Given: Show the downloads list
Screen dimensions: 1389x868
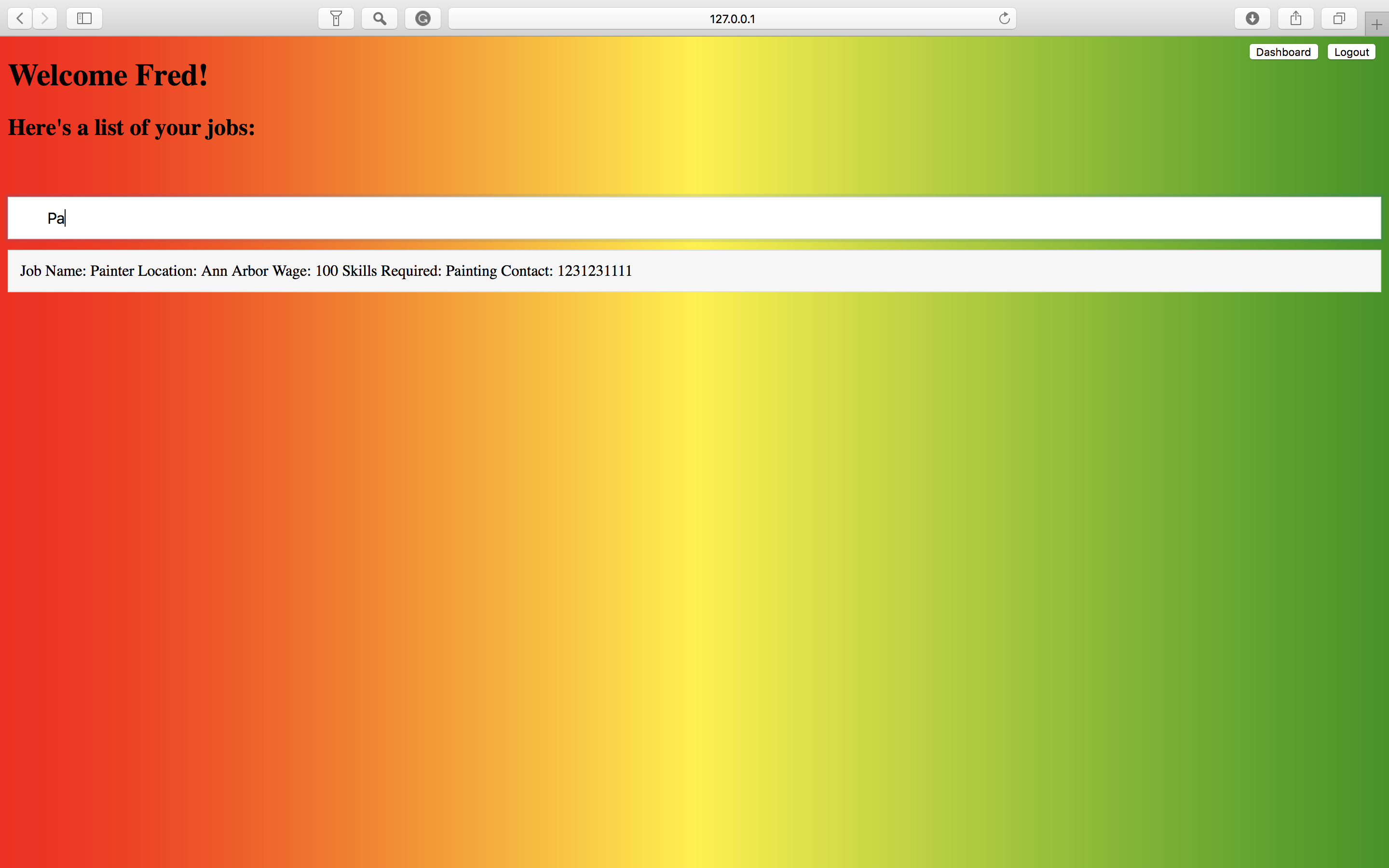Looking at the screenshot, I should point(1253,18).
